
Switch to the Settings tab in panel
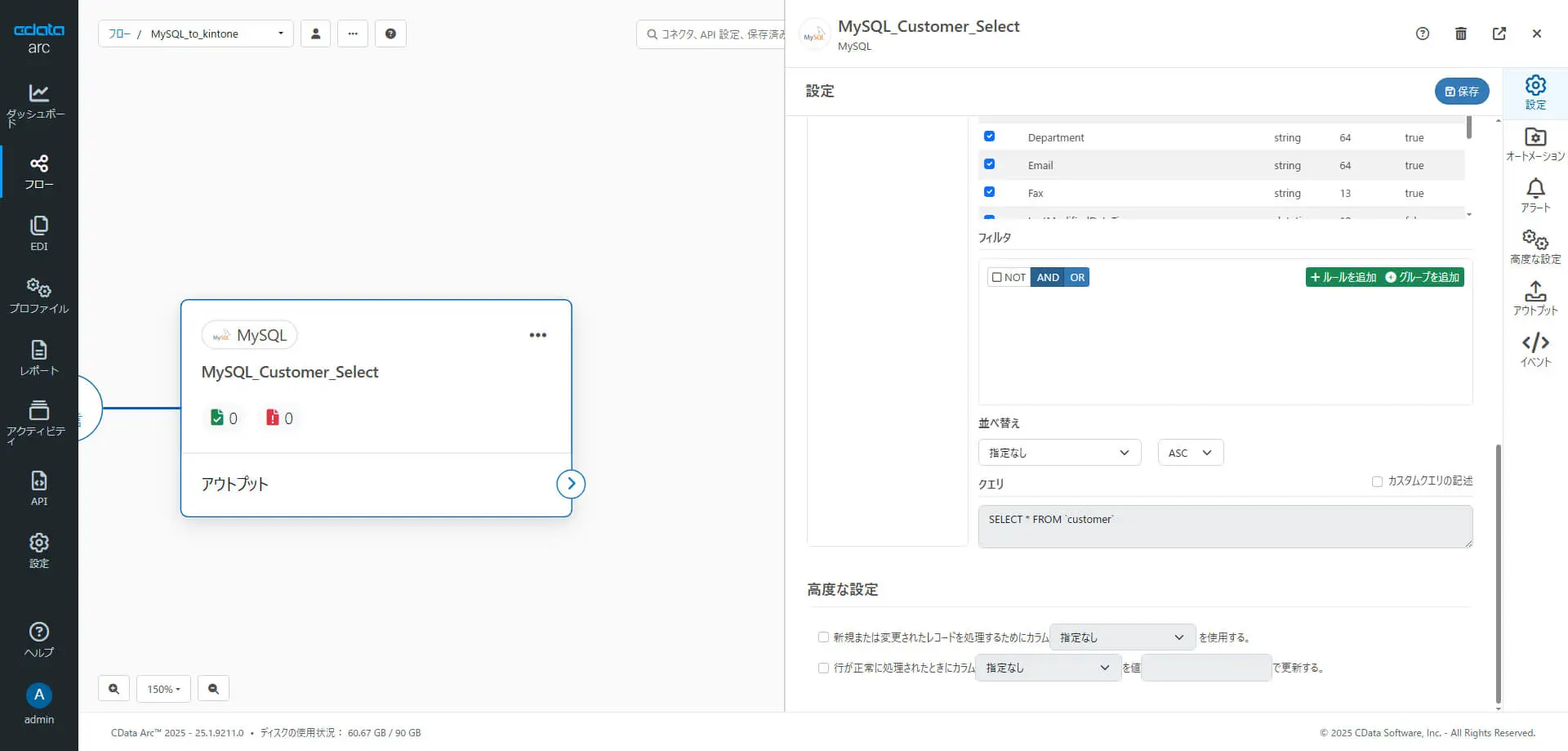(x=1535, y=92)
